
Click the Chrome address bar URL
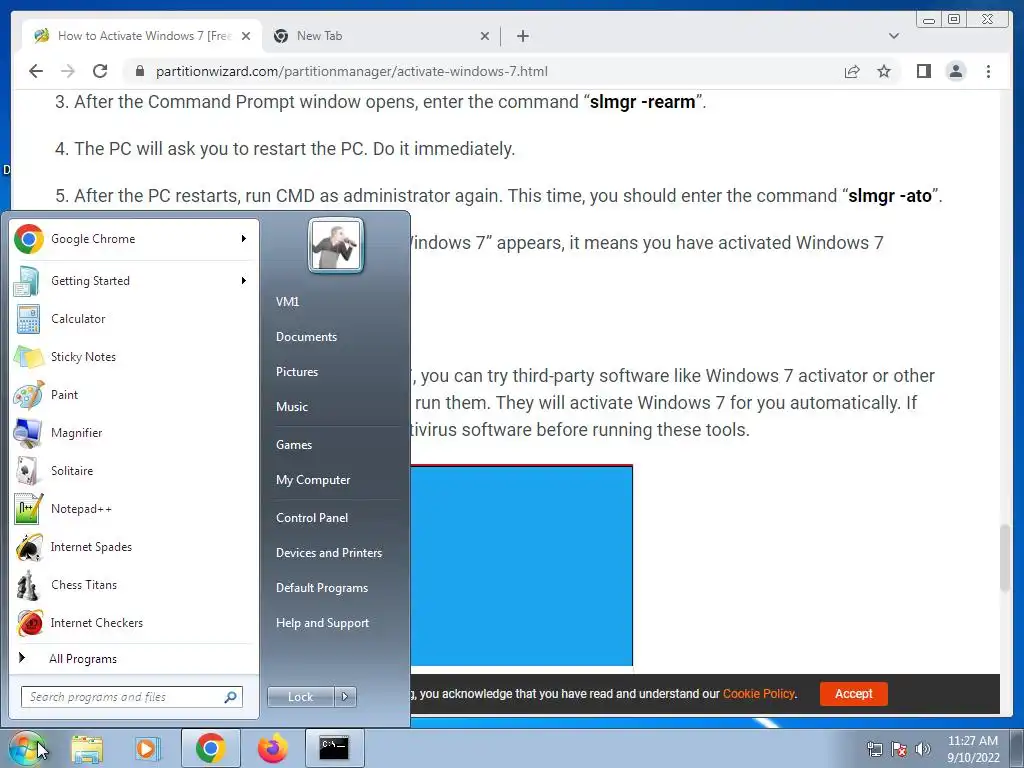(351, 71)
